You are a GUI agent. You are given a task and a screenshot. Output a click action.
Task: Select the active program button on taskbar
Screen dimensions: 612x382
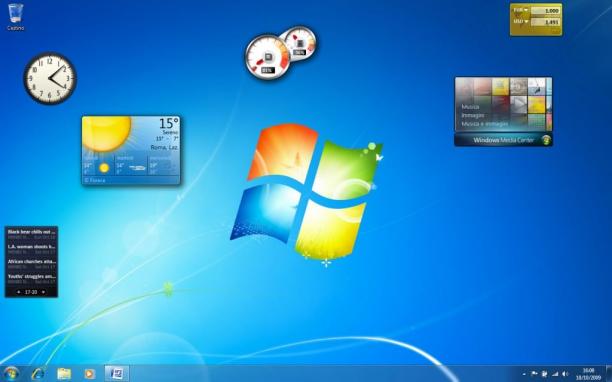(117, 373)
